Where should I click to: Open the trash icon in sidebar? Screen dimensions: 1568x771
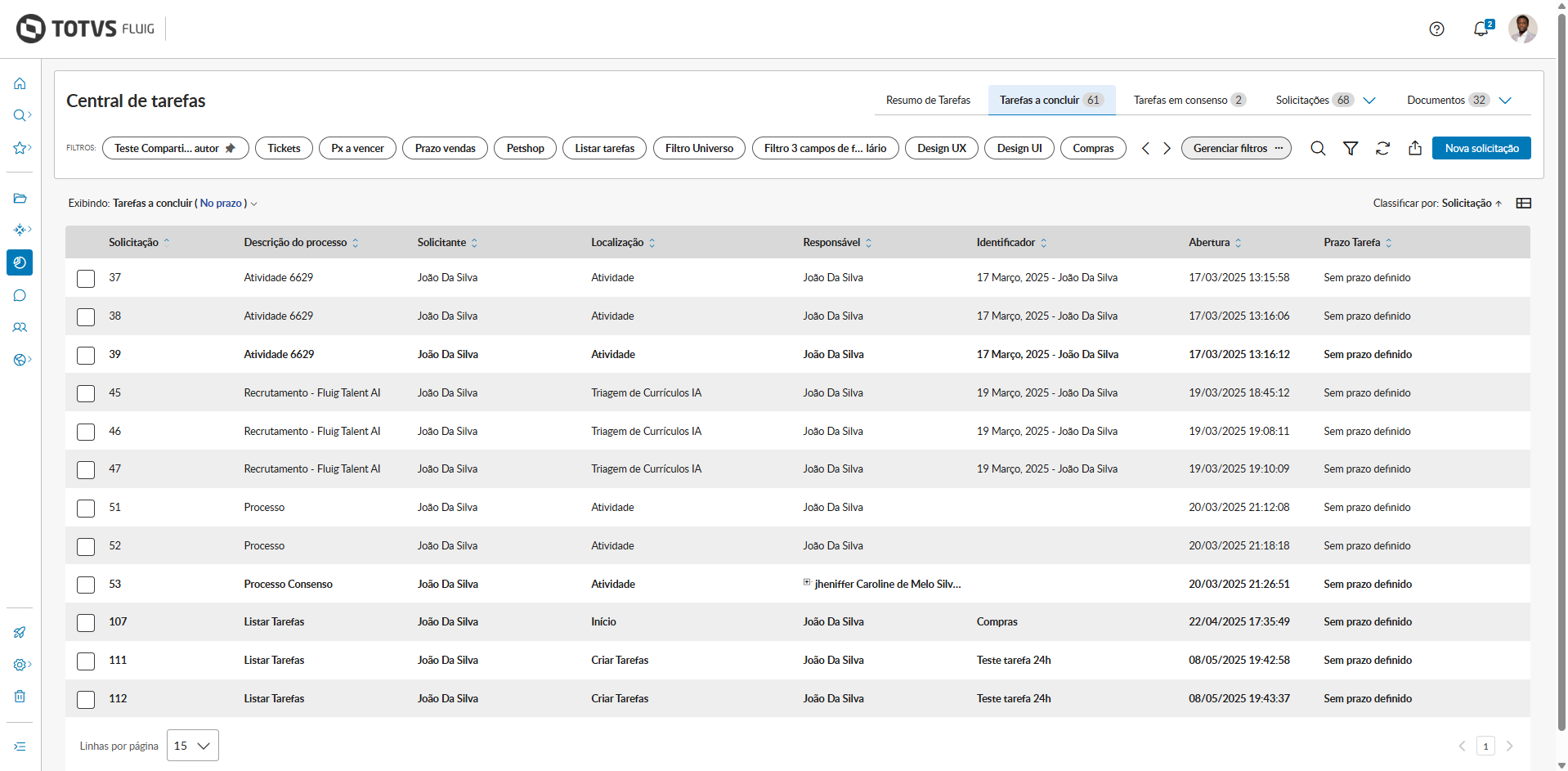click(20, 697)
